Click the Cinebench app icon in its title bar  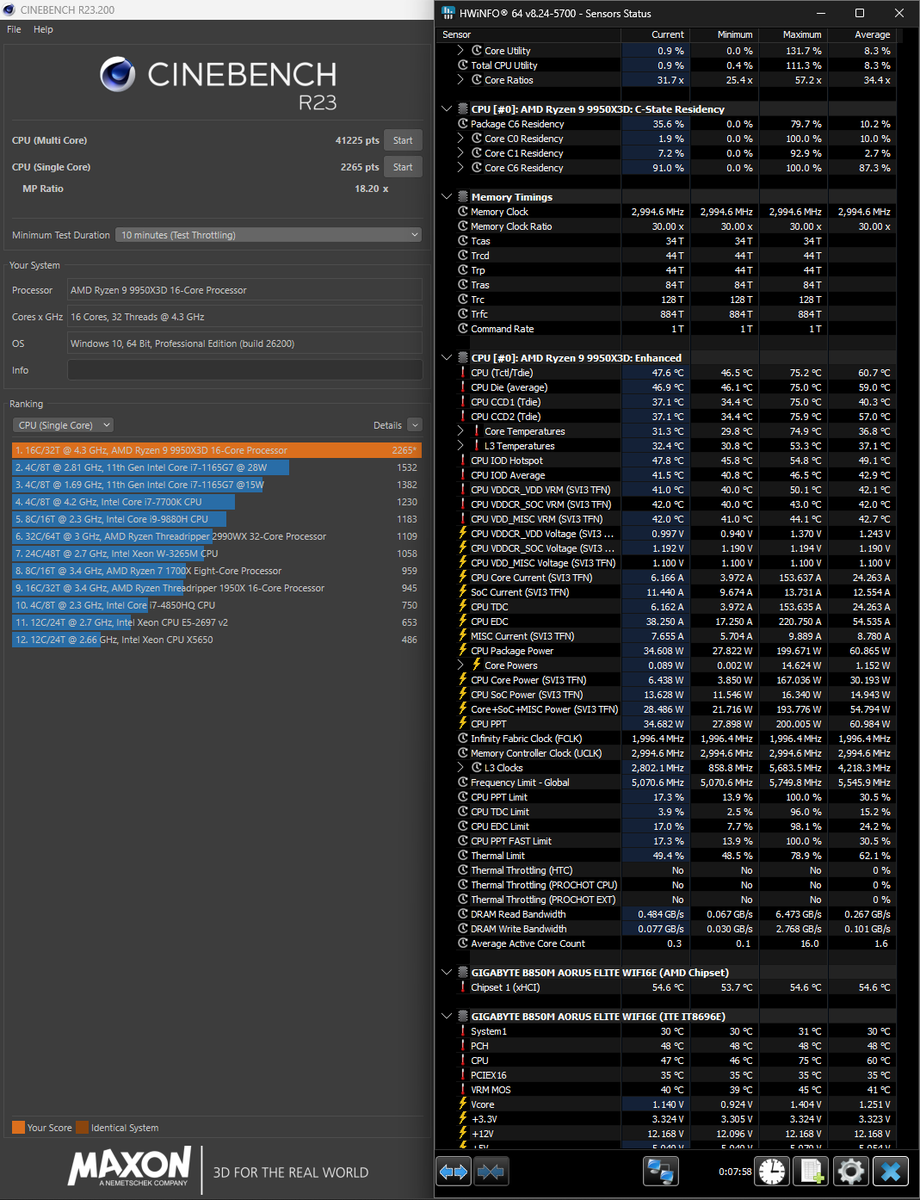(10, 11)
